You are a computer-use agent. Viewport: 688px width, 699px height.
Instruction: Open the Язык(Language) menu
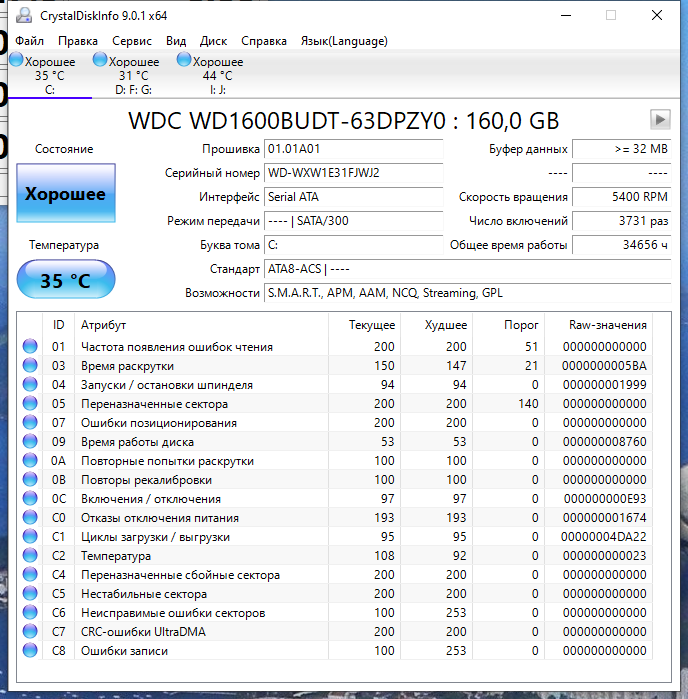[344, 41]
